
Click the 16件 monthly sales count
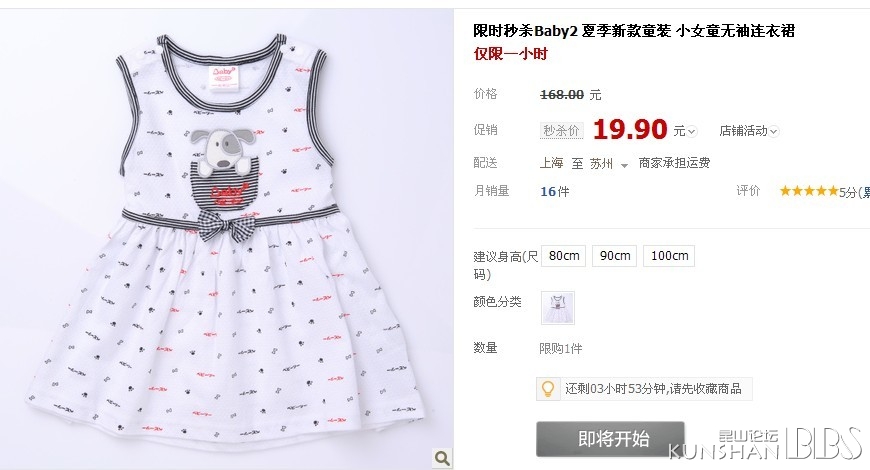554,191
